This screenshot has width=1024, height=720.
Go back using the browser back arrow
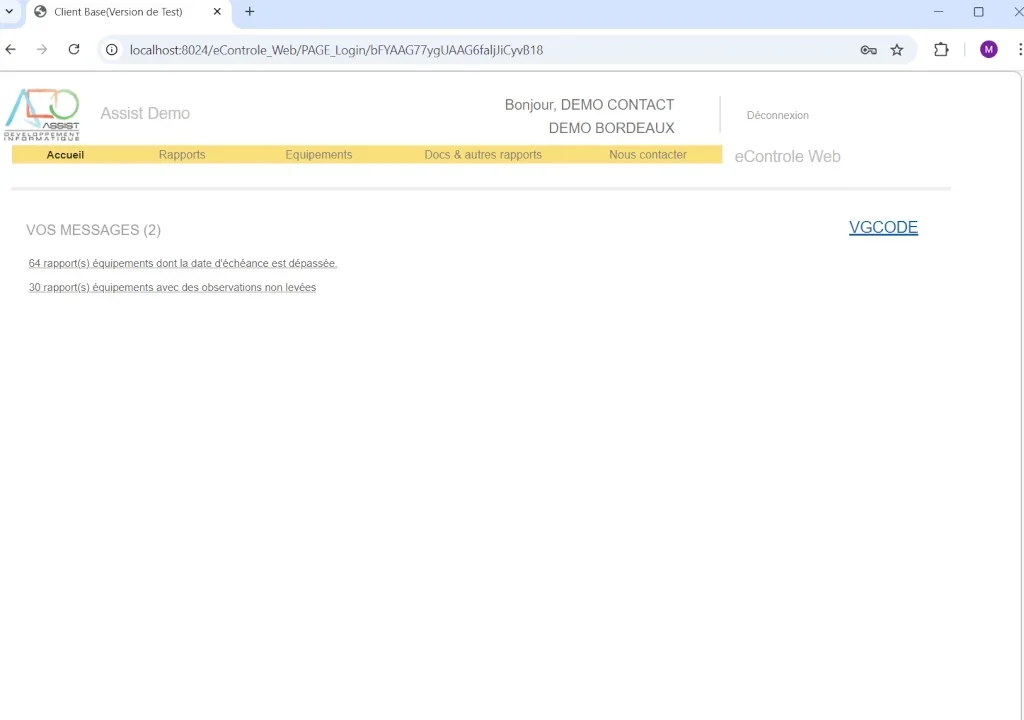pyautogui.click(x=11, y=49)
